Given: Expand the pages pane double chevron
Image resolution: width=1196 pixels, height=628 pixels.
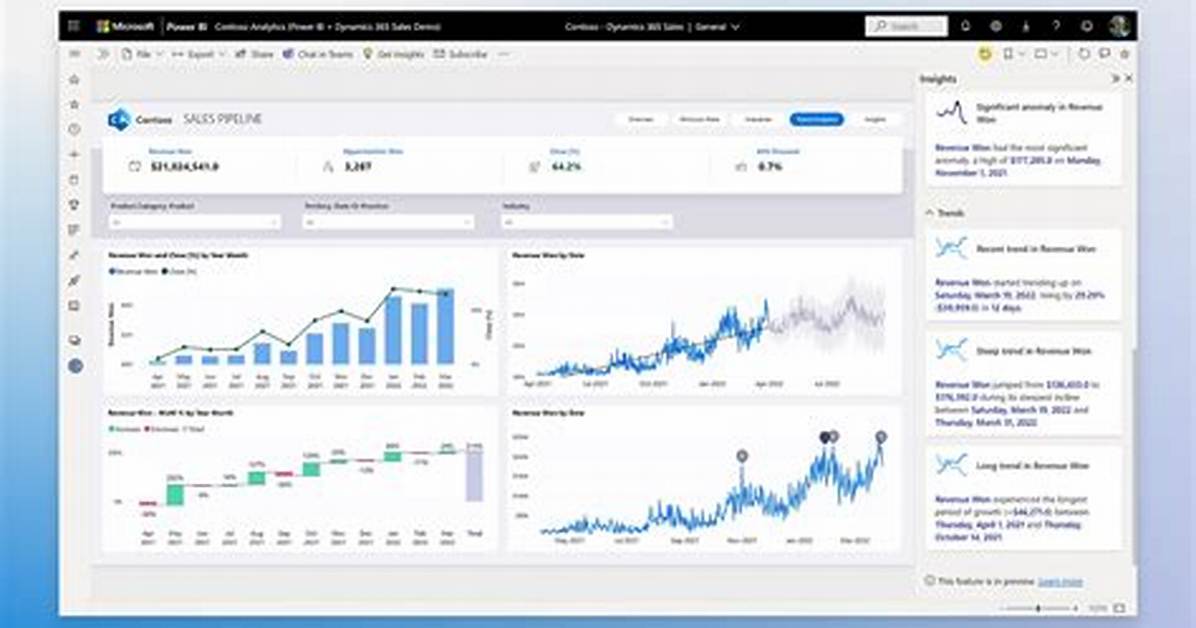Looking at the screenshot, I should click(103, 54).
